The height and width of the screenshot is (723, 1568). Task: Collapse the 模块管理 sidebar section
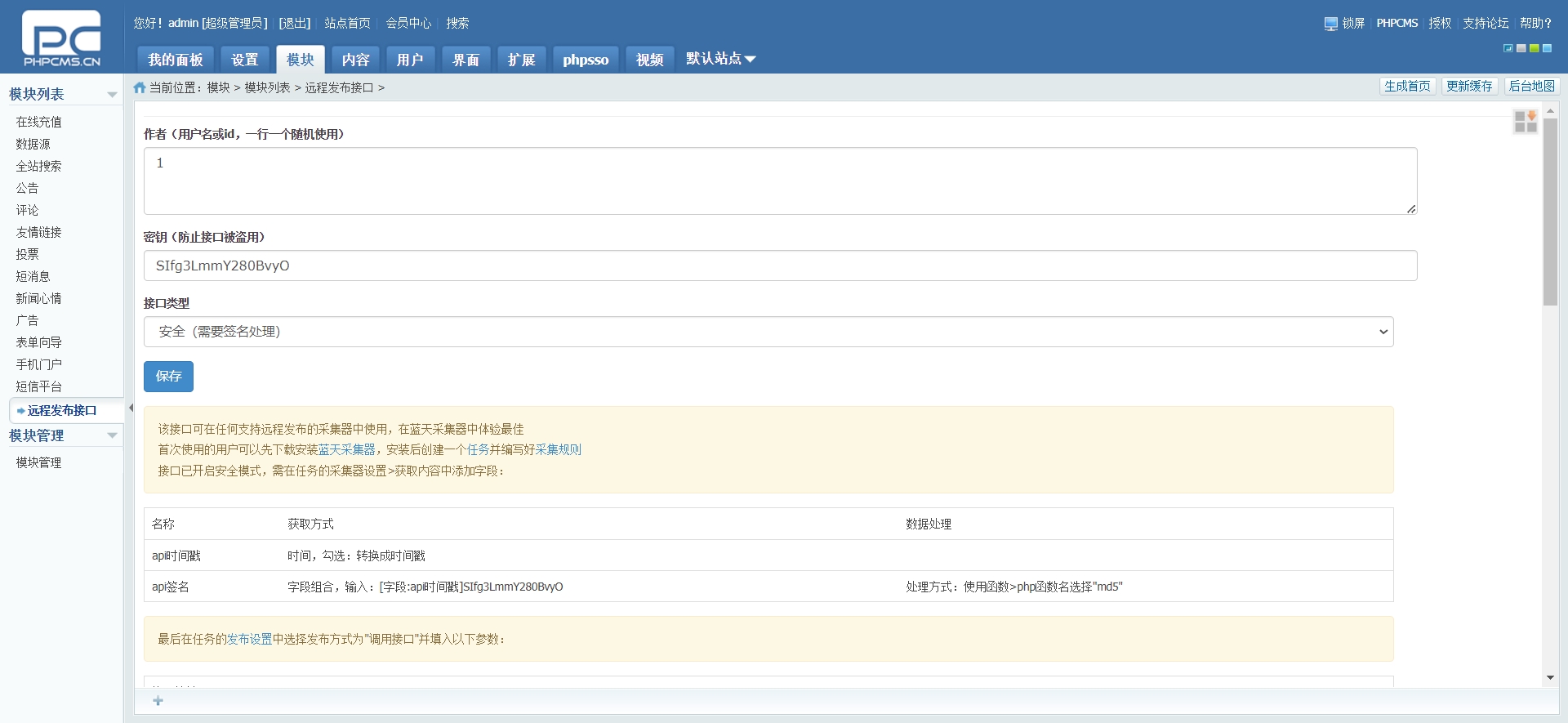(x=112, y=435)
